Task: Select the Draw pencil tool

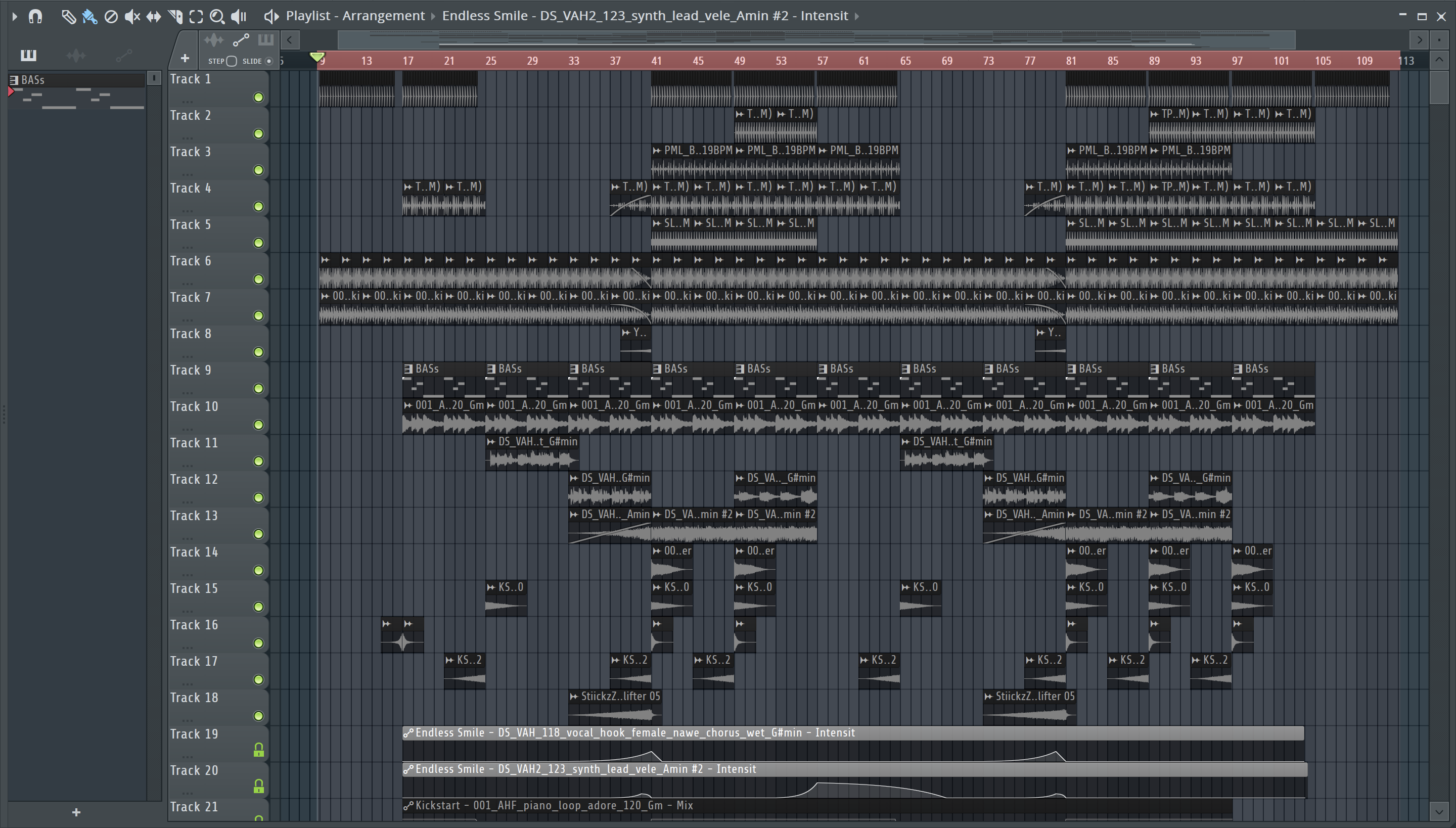Action: 68,17
